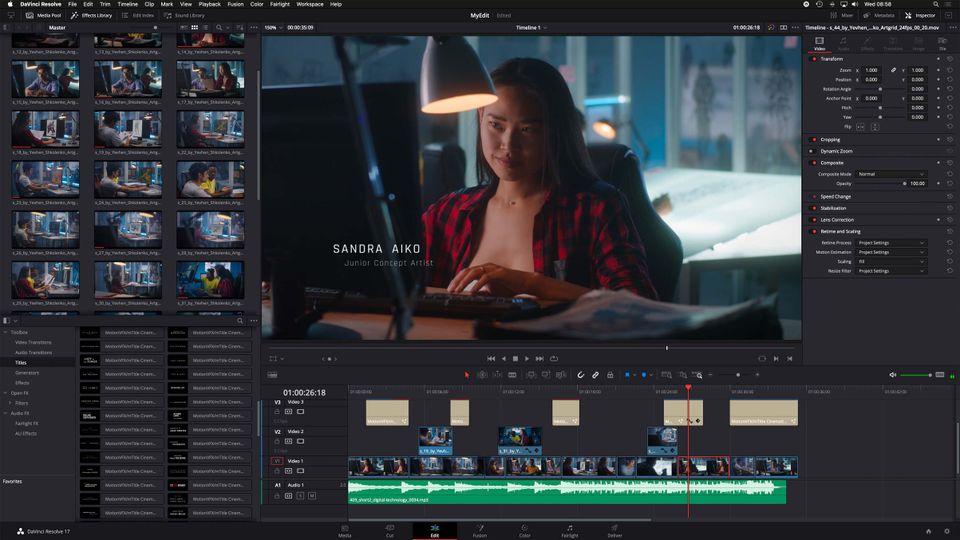Screen dimensions: 960x540
Task: Open viewer three-dot options menu
Action: click(x=795, y=28)
